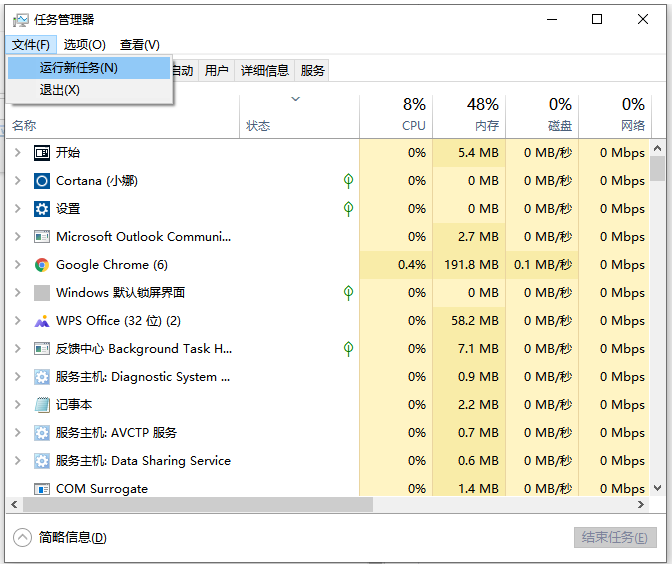
Task: Click the AVCTP service host icon
Action: 42,433
